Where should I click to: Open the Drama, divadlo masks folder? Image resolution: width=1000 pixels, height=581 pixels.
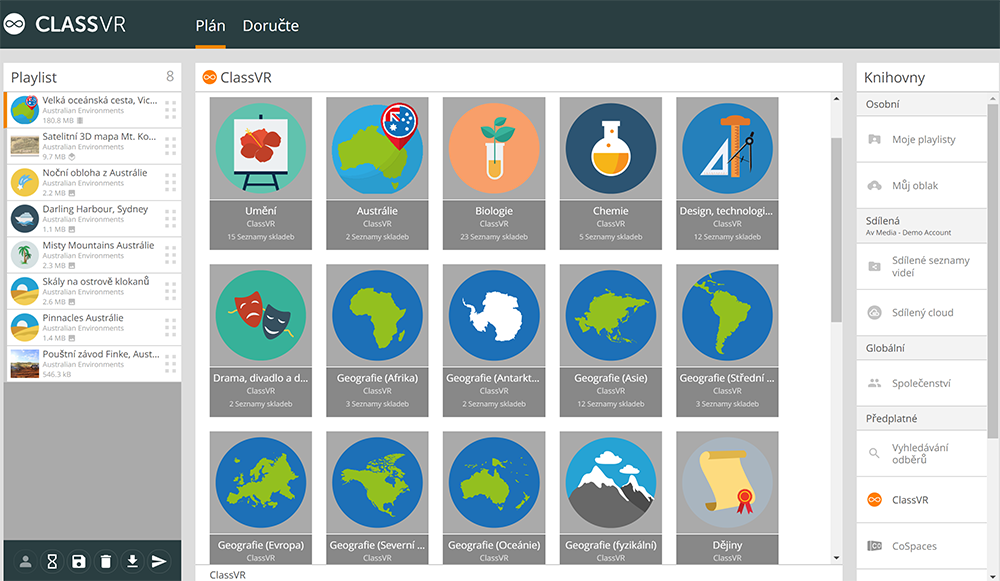tap(261, 341)
